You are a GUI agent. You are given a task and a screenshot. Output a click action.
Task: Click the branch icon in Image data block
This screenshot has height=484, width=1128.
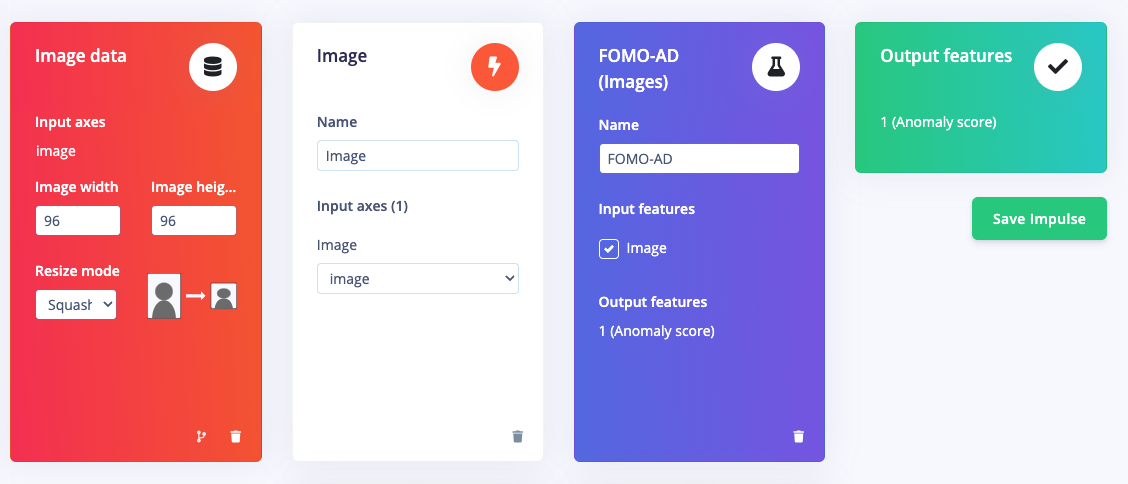pyautogui.click(x=201, y=436)
